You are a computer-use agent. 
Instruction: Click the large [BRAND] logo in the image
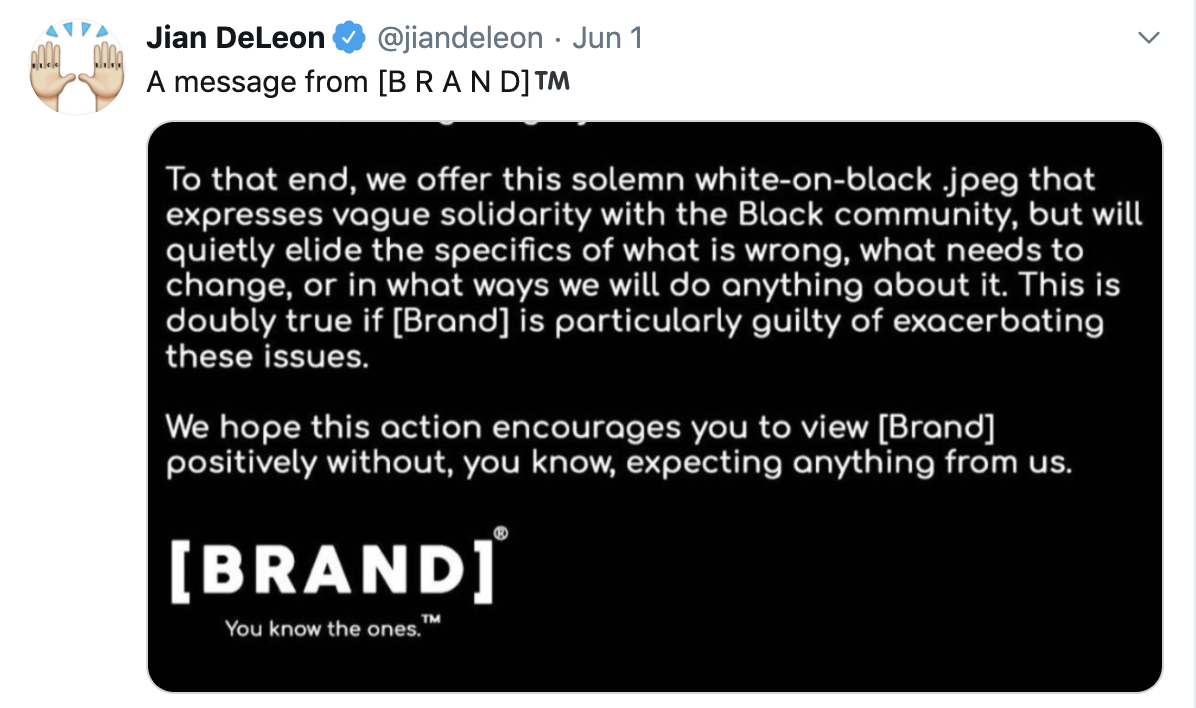(332, 568)
